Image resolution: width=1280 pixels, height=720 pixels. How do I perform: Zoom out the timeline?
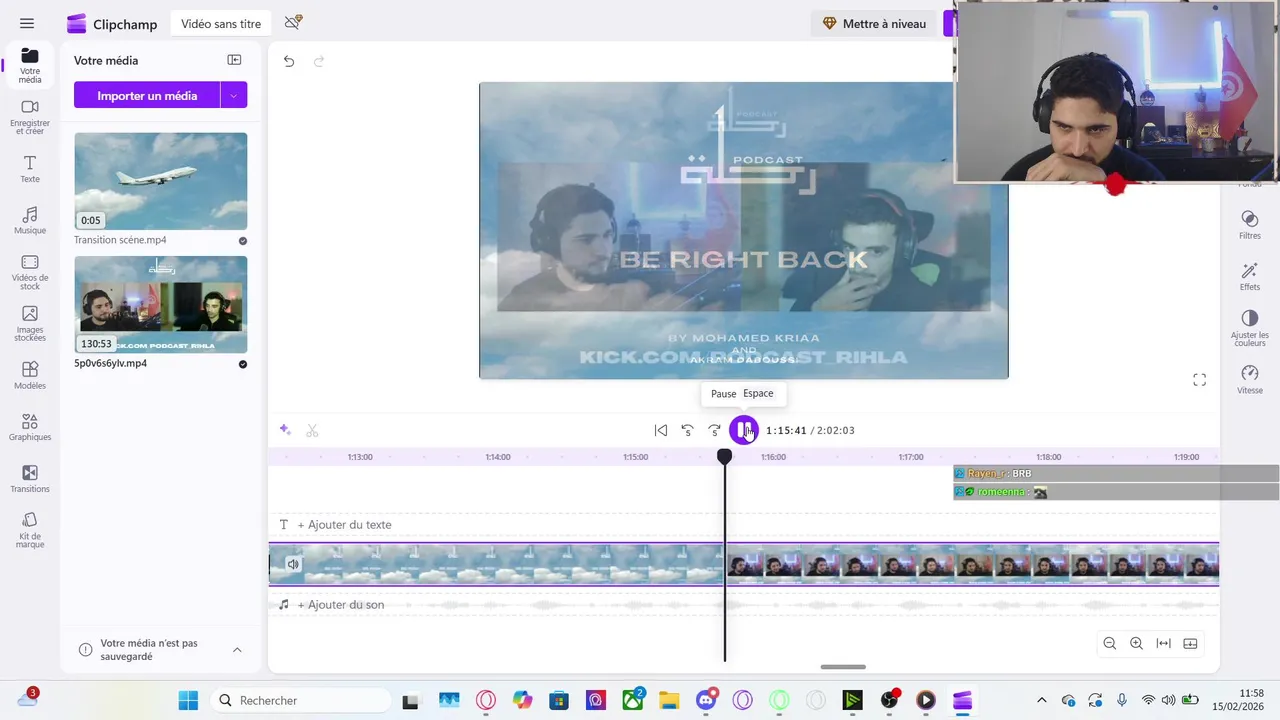1109,643
